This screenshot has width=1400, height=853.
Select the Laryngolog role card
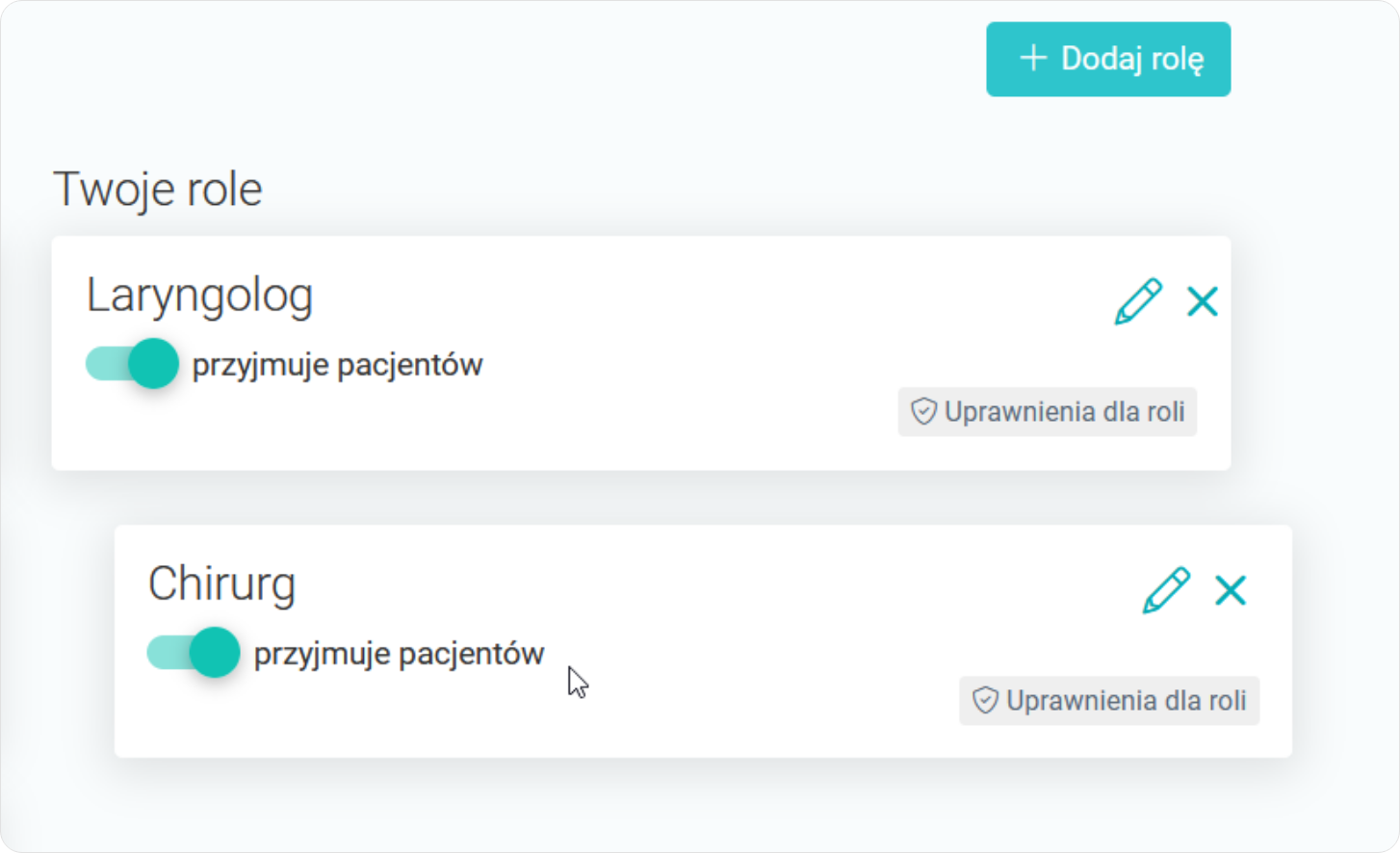(x=641, y=353)
